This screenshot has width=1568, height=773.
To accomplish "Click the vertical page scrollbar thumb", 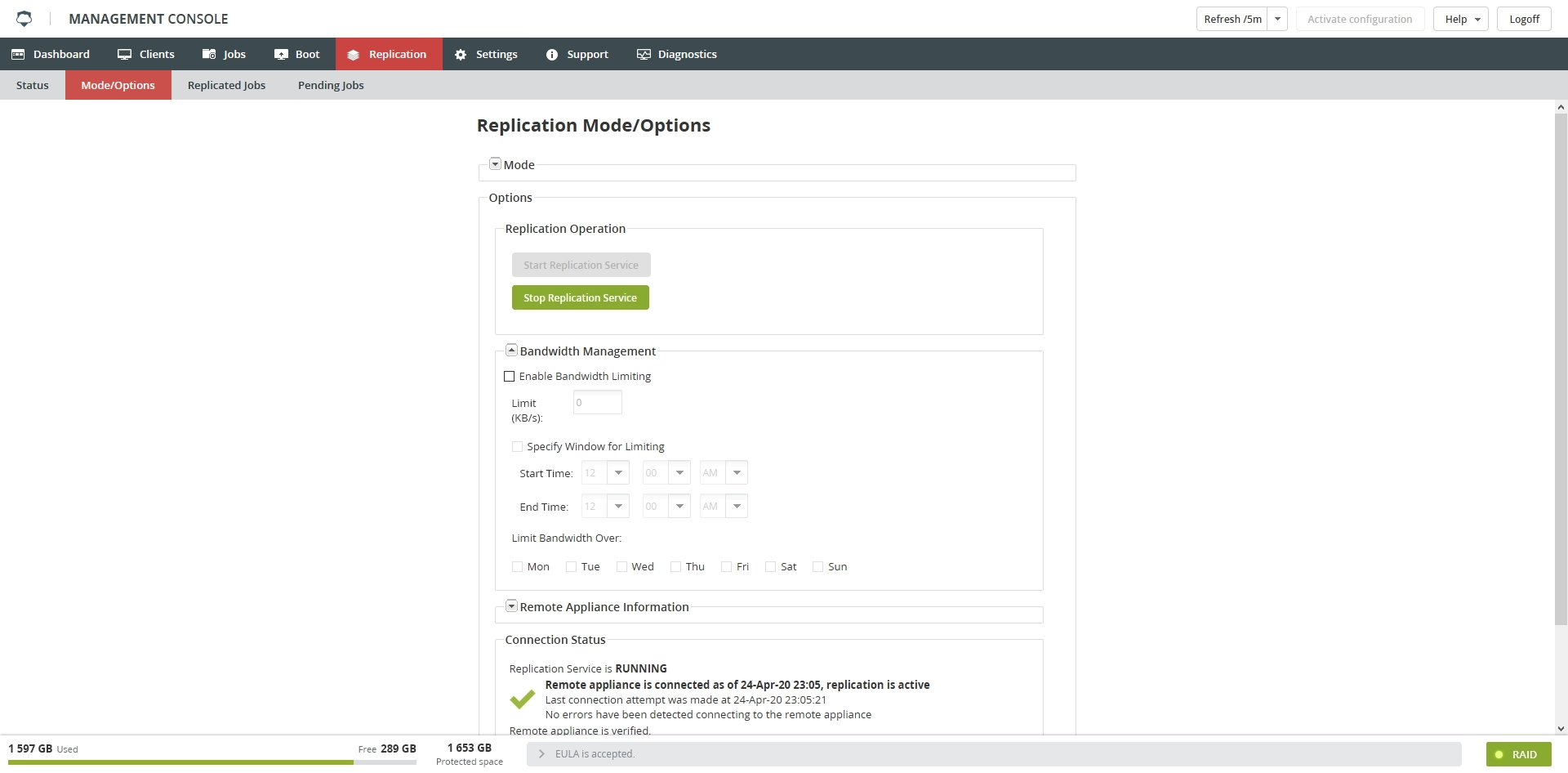I will click(1561, 369).
